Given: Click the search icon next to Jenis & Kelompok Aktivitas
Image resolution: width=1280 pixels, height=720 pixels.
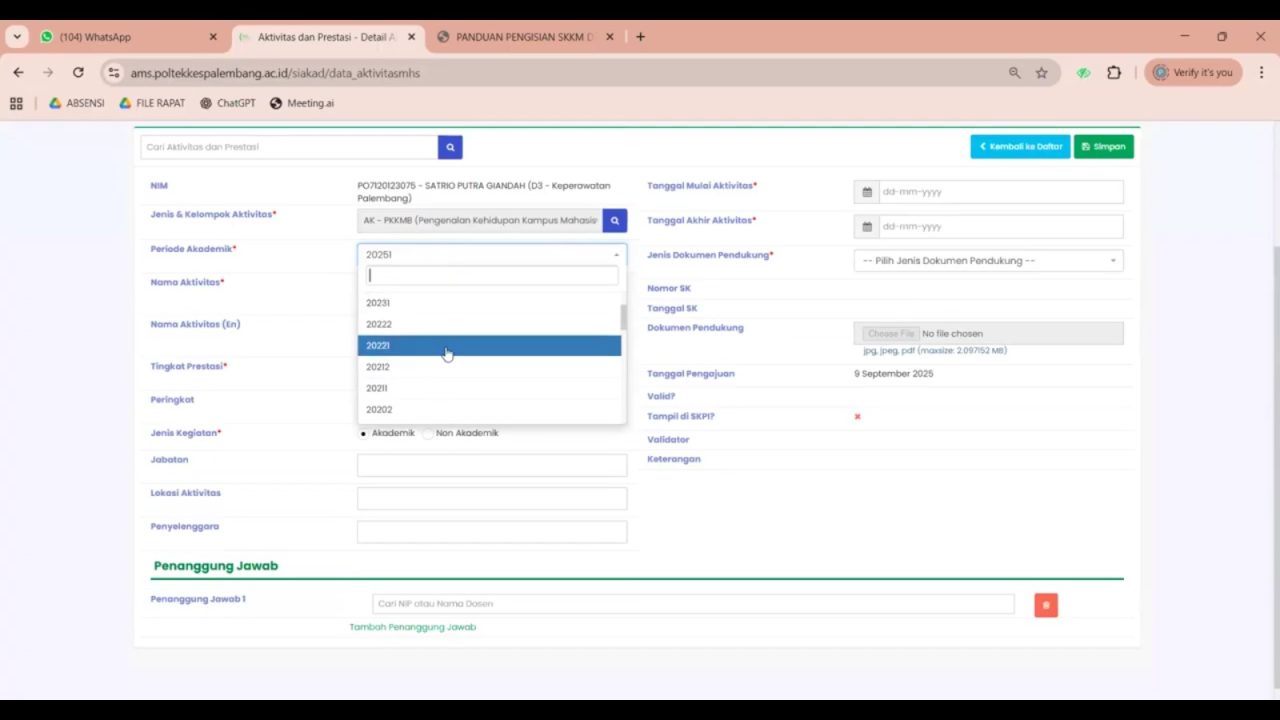Looking at the screenshot, I should pyautogui.click(x=615, y=220).
